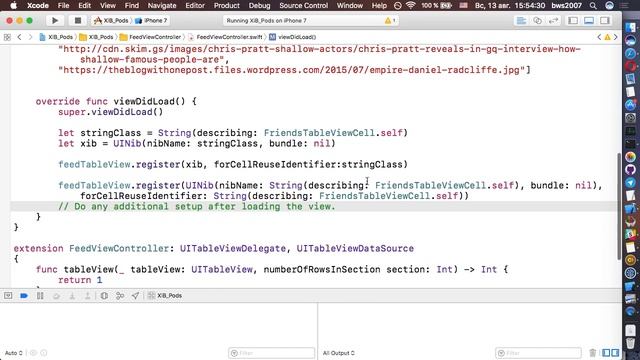Hide the debug area button
This screenshot has width=640, height=360.
tap(8, 296)
